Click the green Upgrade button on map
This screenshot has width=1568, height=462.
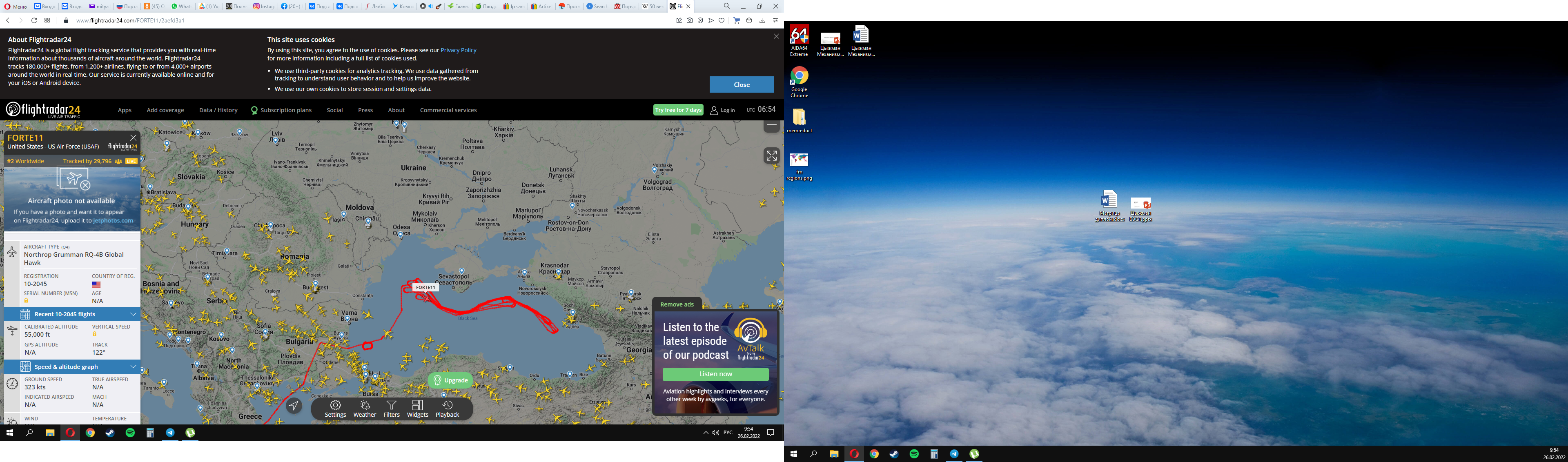[x=450, y=380]
